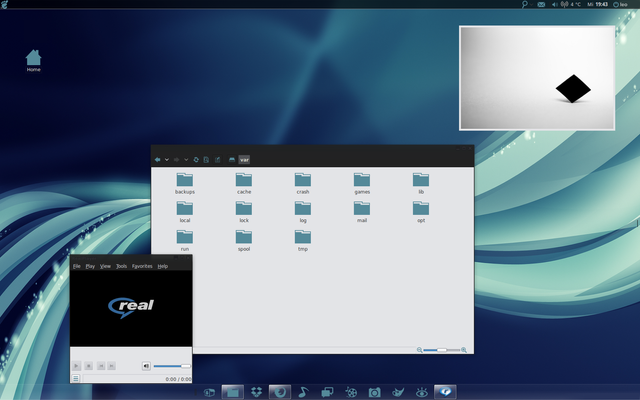Screen dimensions: 640x400
Task: Click RealPlayer play button
Action: click(x=76, y=366)
